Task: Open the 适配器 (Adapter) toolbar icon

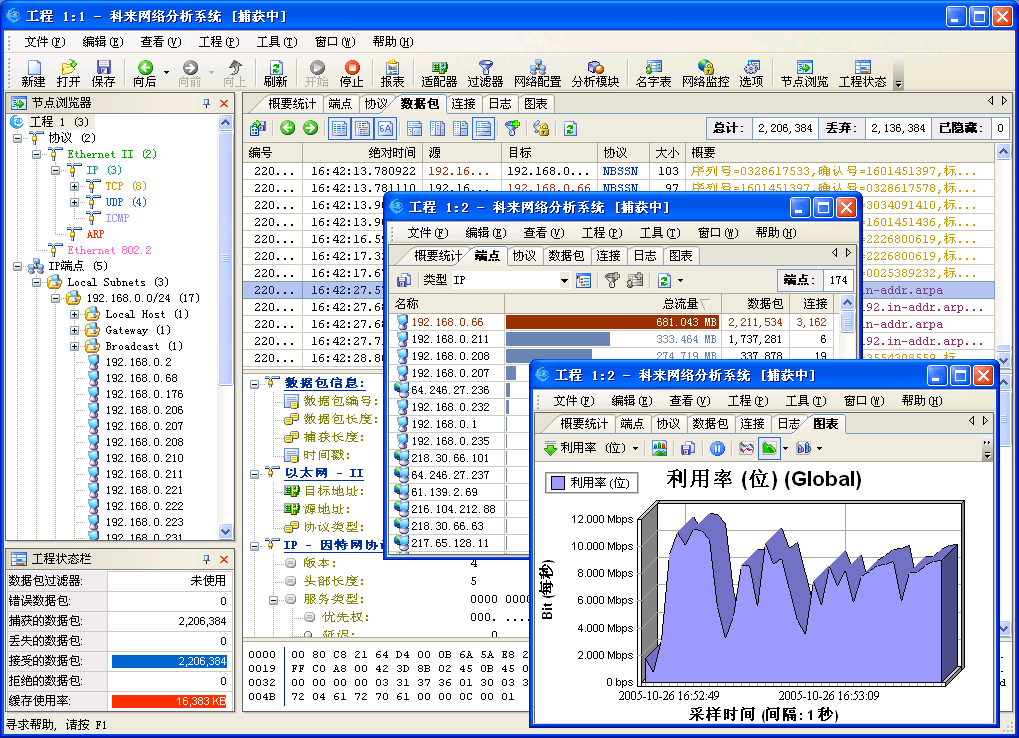Action: click(439, 73)
